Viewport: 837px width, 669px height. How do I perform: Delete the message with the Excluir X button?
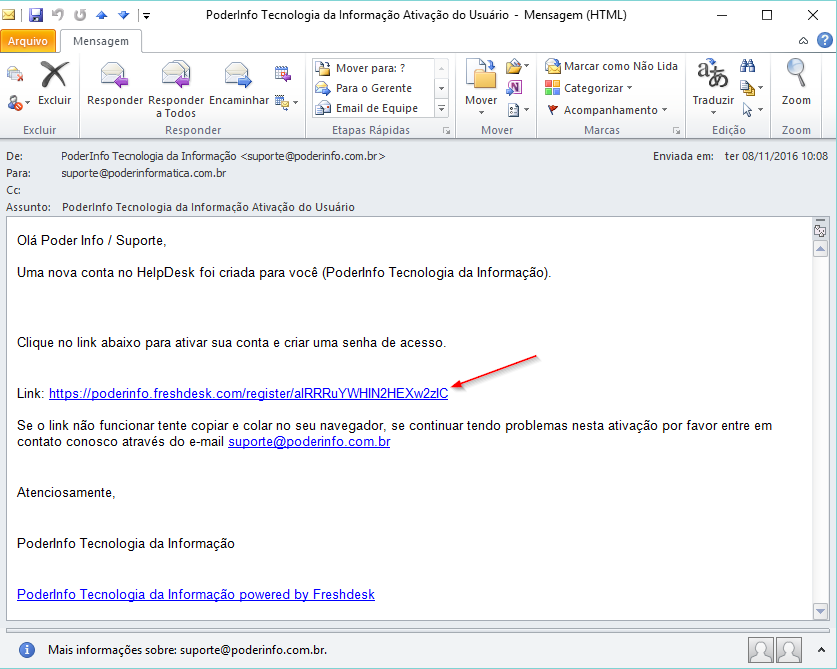point(54,83)
